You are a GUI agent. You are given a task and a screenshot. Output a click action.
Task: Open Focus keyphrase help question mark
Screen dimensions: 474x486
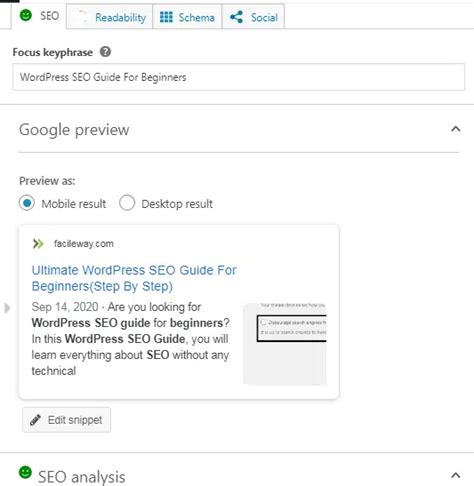pyautogui.click(x=105, y=52)
